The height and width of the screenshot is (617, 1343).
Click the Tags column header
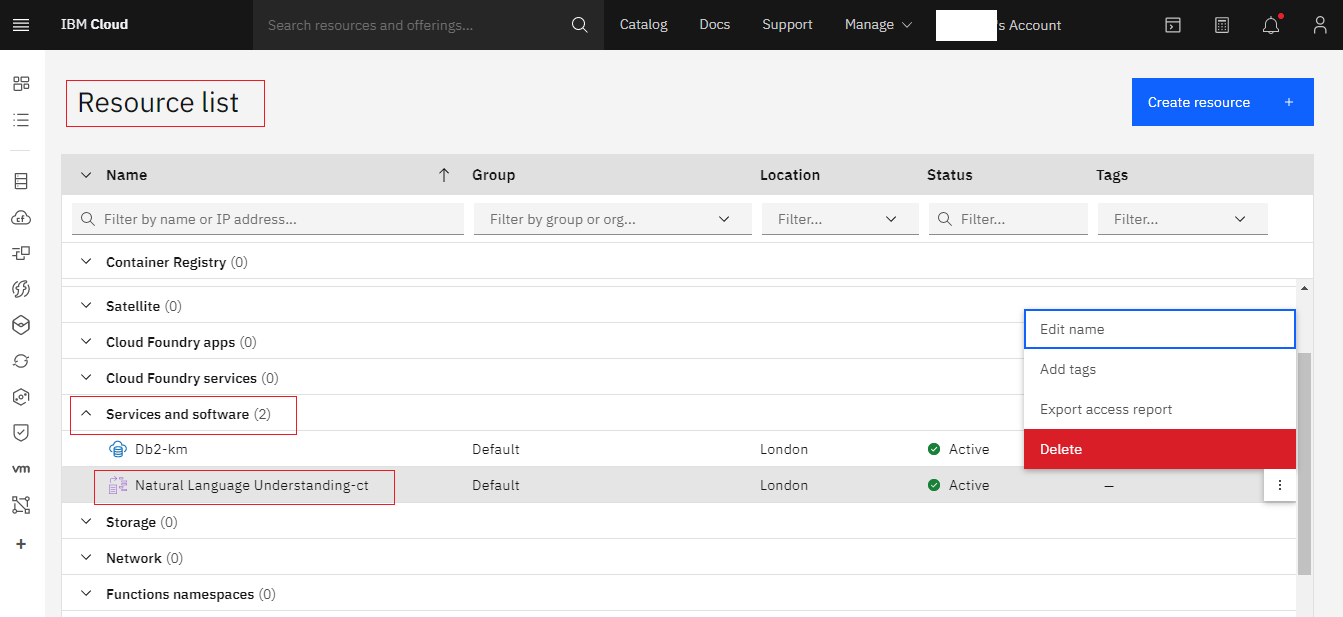[x=1112, y=175]
